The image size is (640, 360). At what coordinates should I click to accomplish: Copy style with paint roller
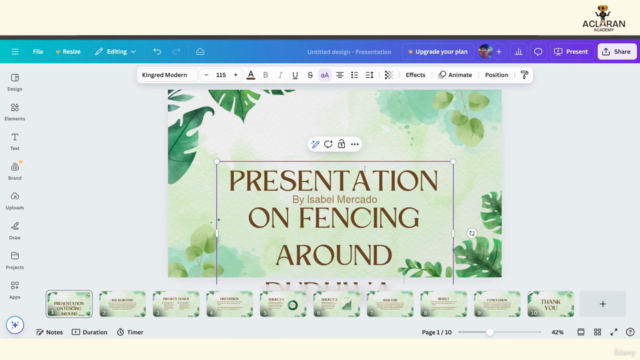524,75
